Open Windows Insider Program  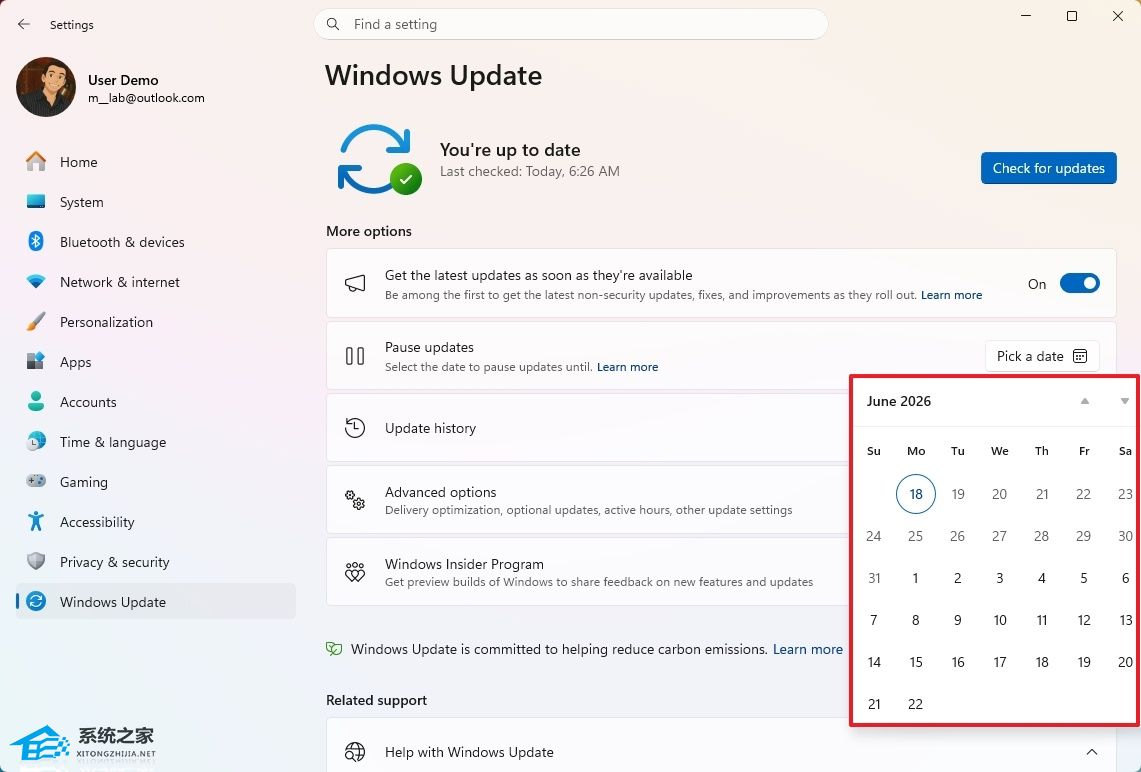(589, 572)
